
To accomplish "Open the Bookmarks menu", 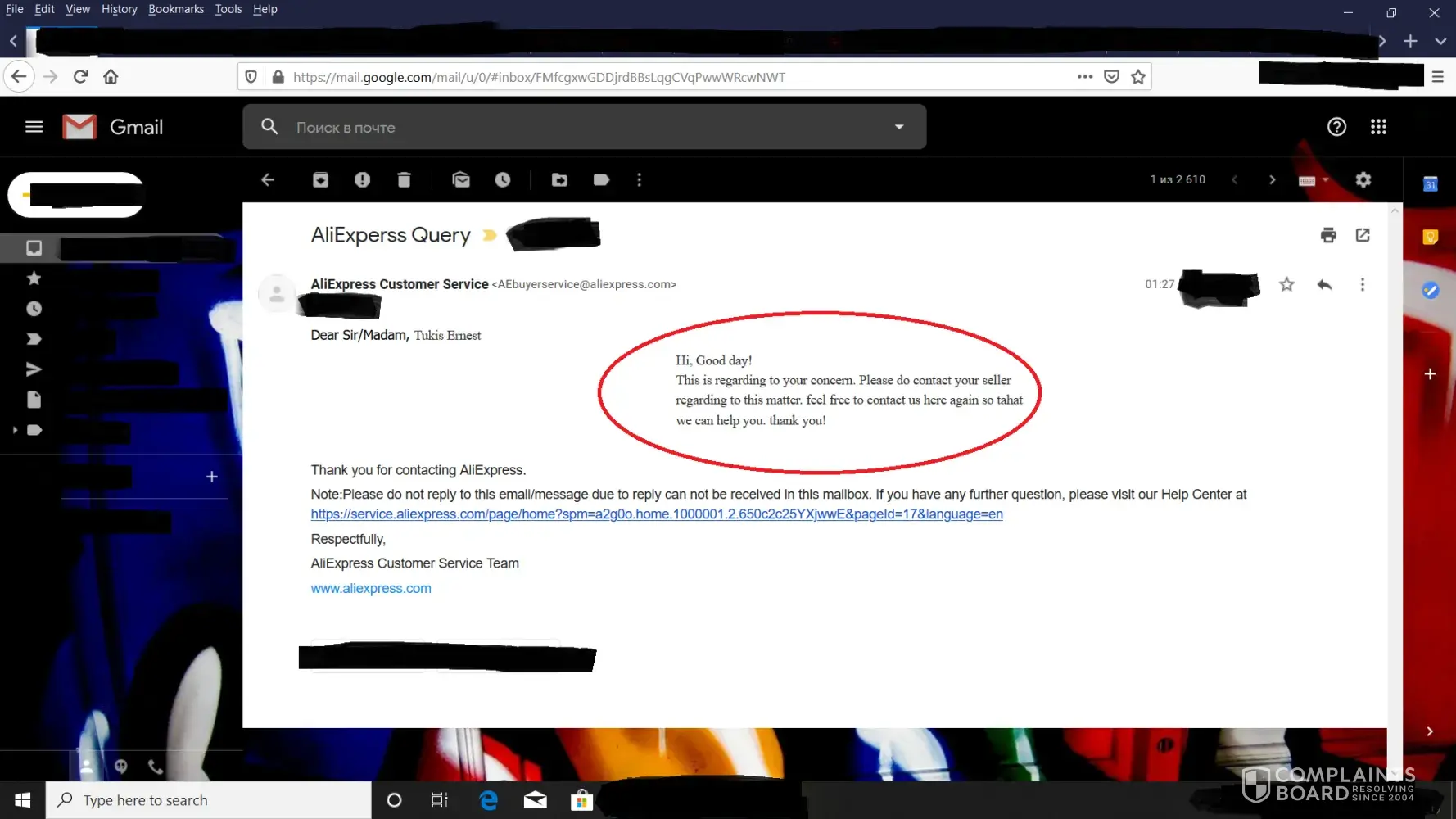I will pos(176,9).
